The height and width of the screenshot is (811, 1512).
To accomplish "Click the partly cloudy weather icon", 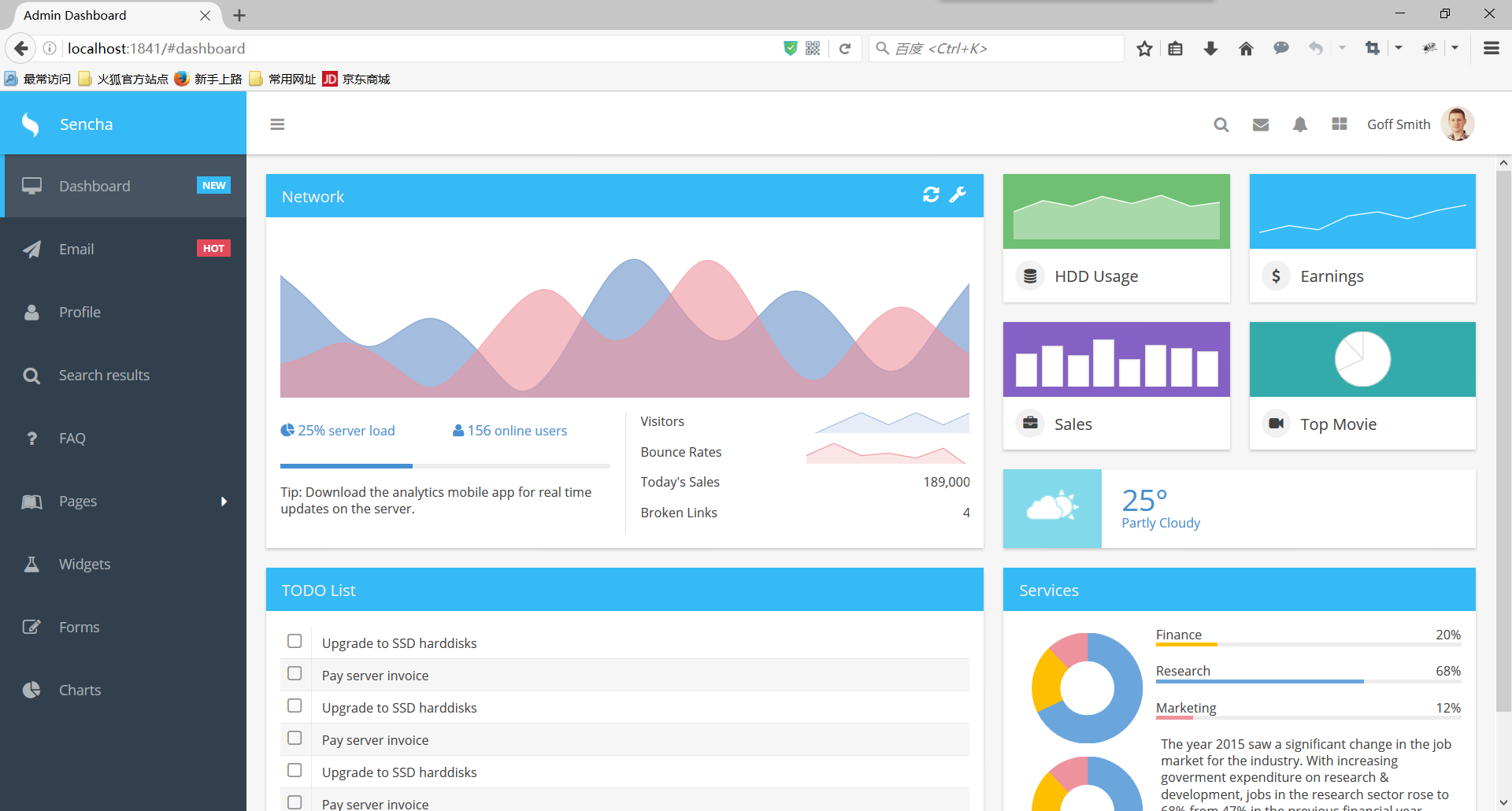I will point(1052,505).
